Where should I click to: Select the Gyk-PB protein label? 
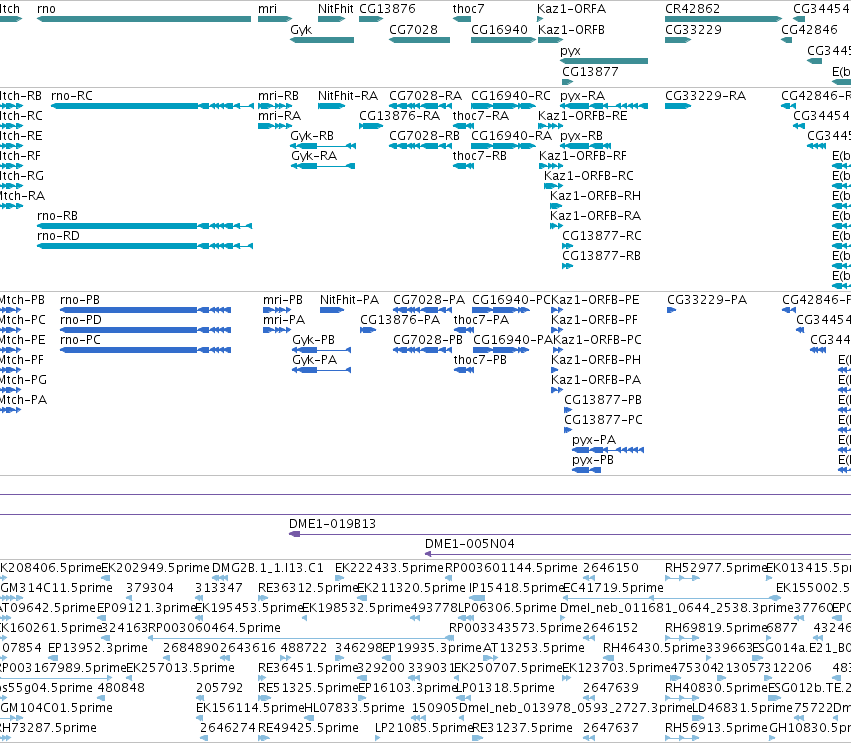(314, 340)
